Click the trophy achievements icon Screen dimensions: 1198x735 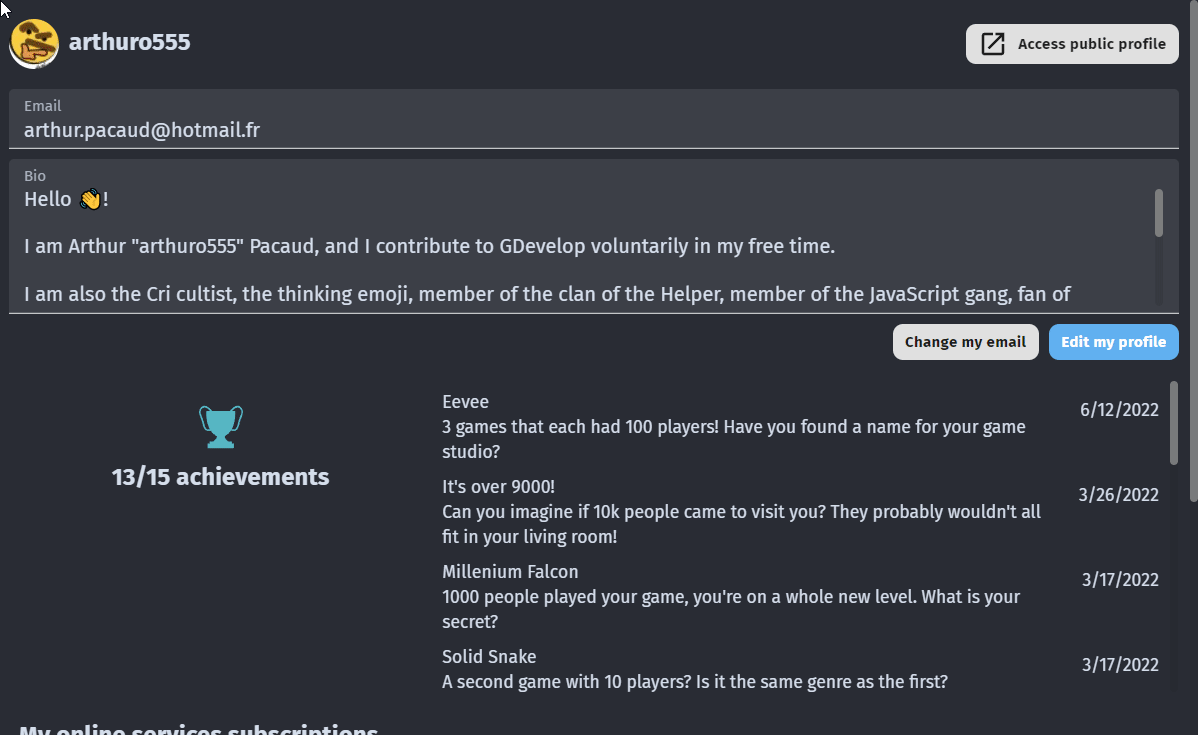[x=220, y=426]
